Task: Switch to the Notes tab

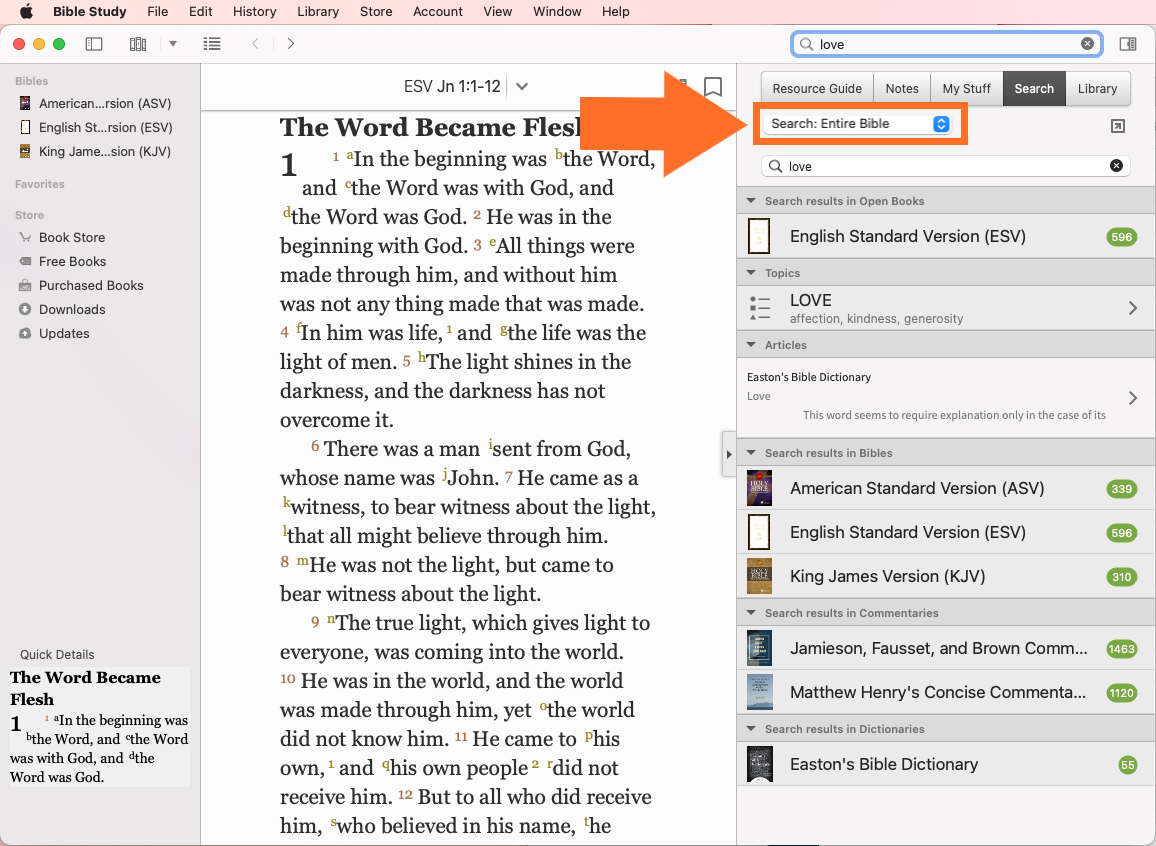Action: pos(902,88)
